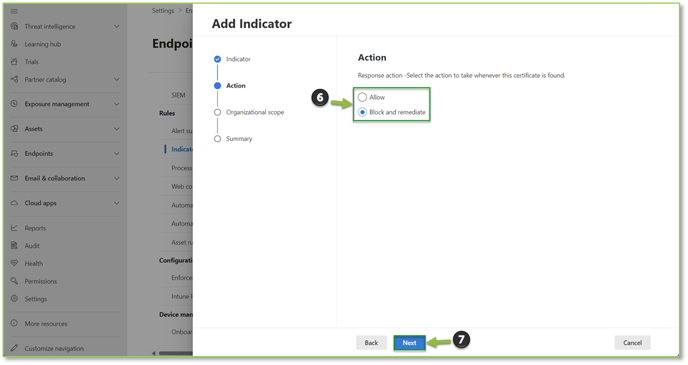Select the Allow radio button

point(362,97)
